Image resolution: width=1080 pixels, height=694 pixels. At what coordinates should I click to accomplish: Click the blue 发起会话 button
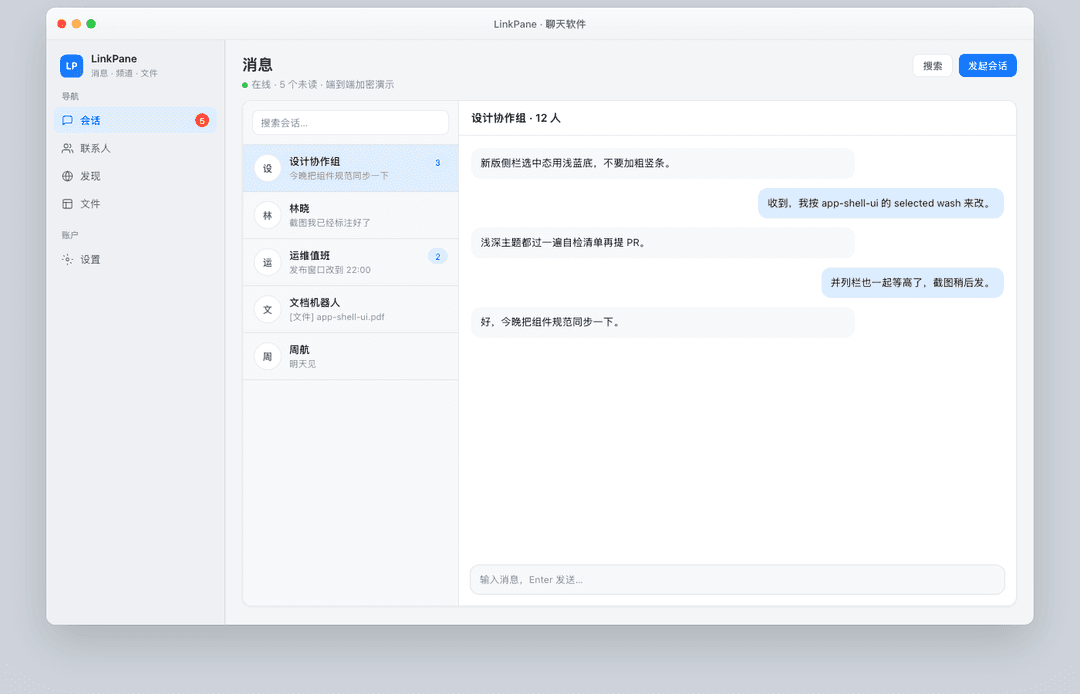(988, 65)
